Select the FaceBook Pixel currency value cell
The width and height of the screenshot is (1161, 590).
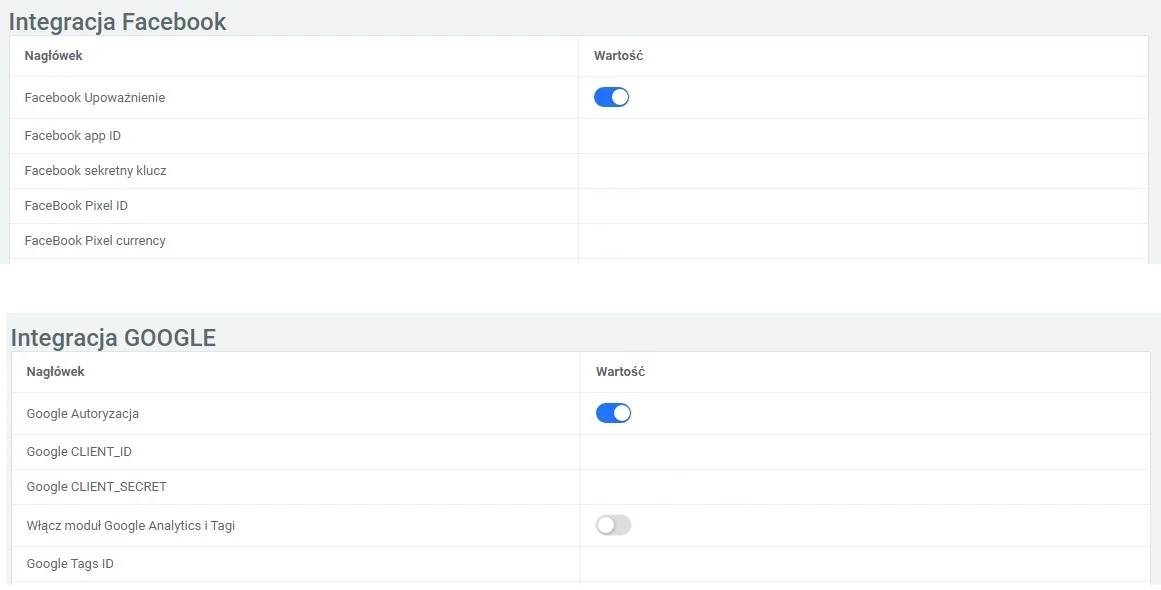coord(862,241)
